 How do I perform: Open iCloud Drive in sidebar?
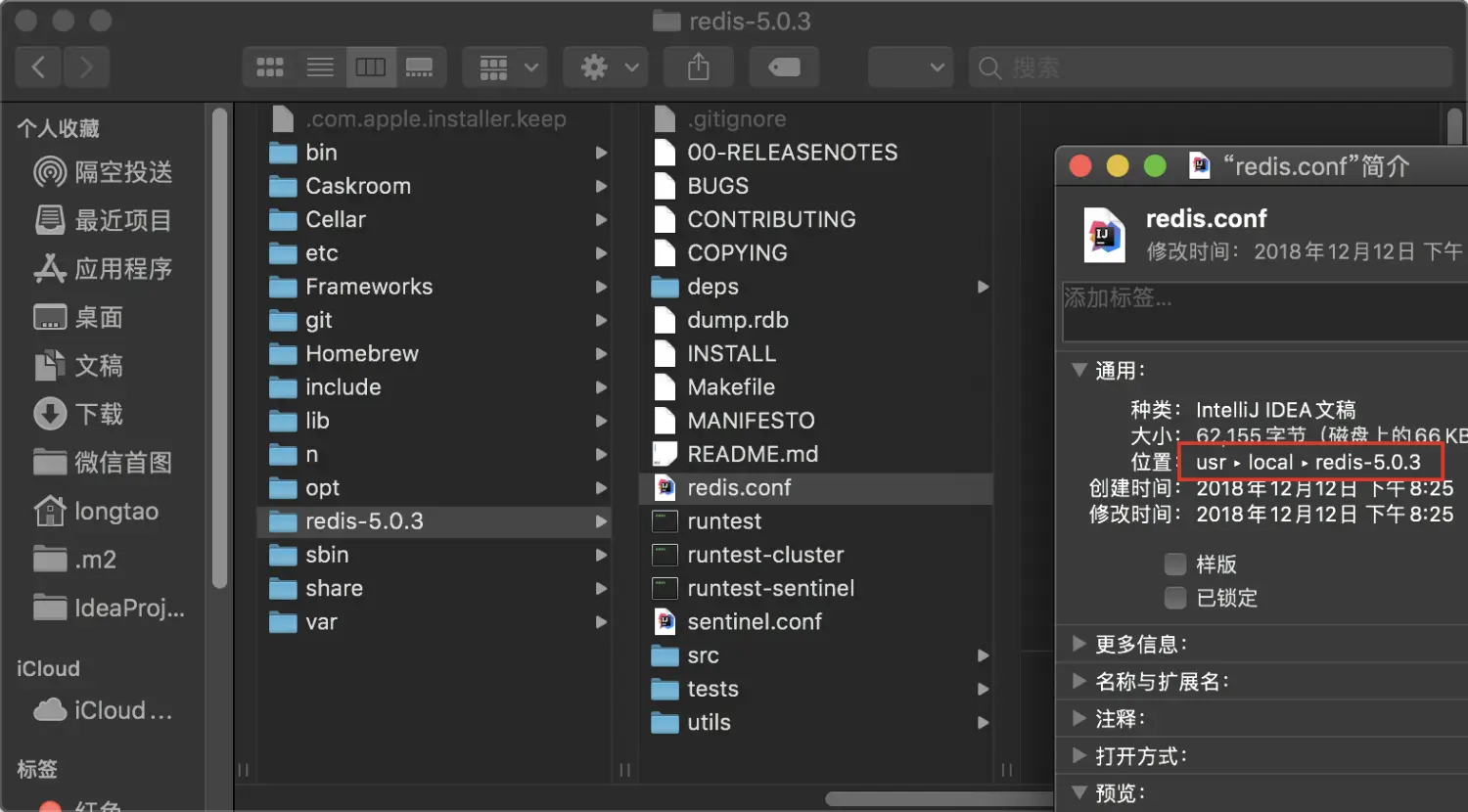tap(104, 710)
